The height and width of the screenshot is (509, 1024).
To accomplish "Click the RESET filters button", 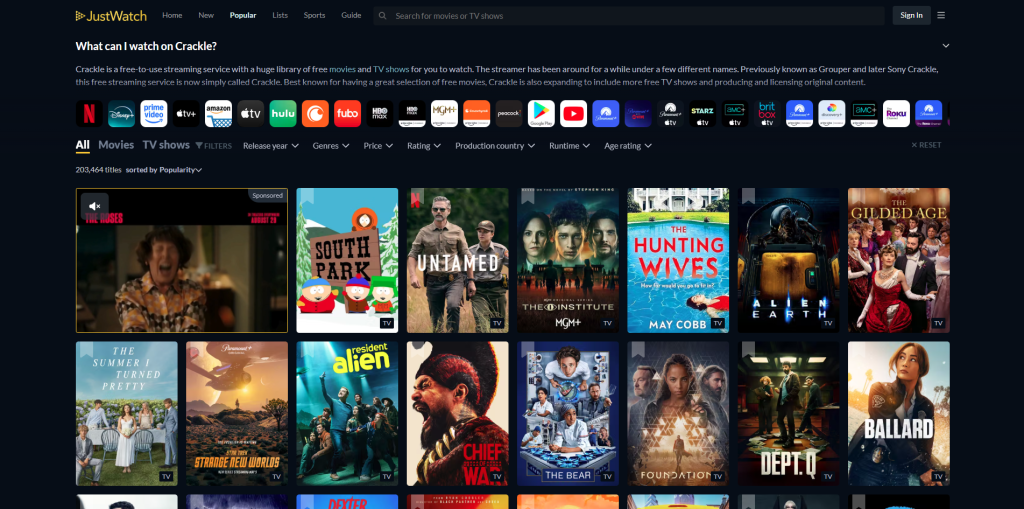I will point(926,145).
